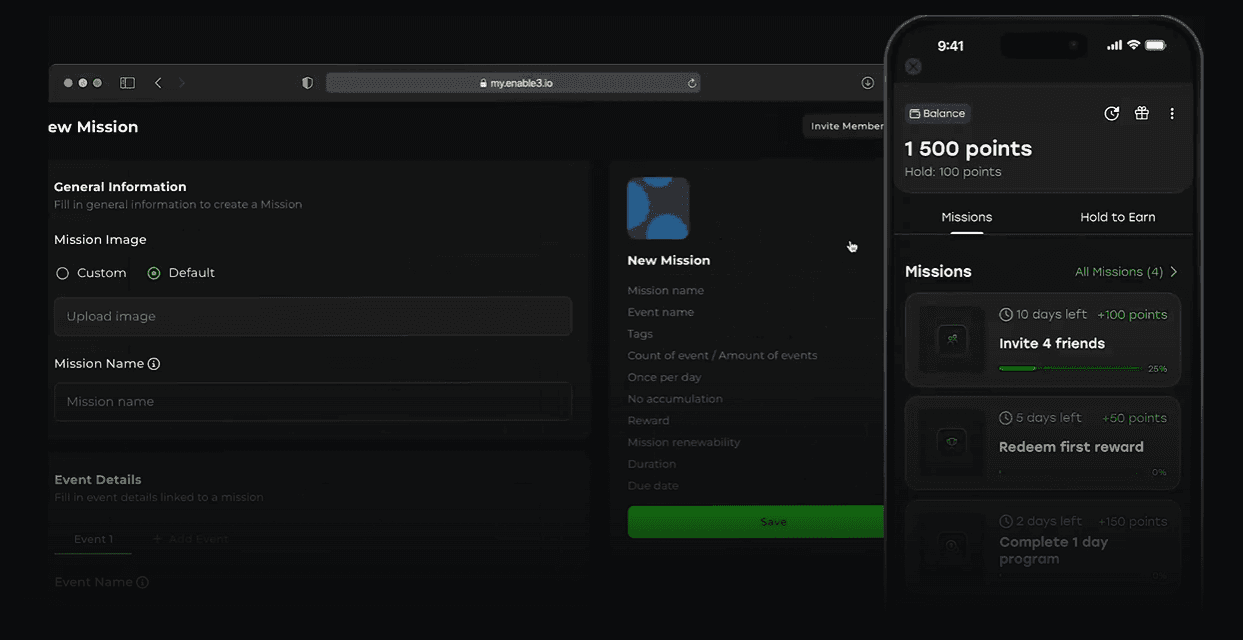The image size is (1243, 640).
Task: Click clock icon beside 5 days left
Action: point(1006,418)
